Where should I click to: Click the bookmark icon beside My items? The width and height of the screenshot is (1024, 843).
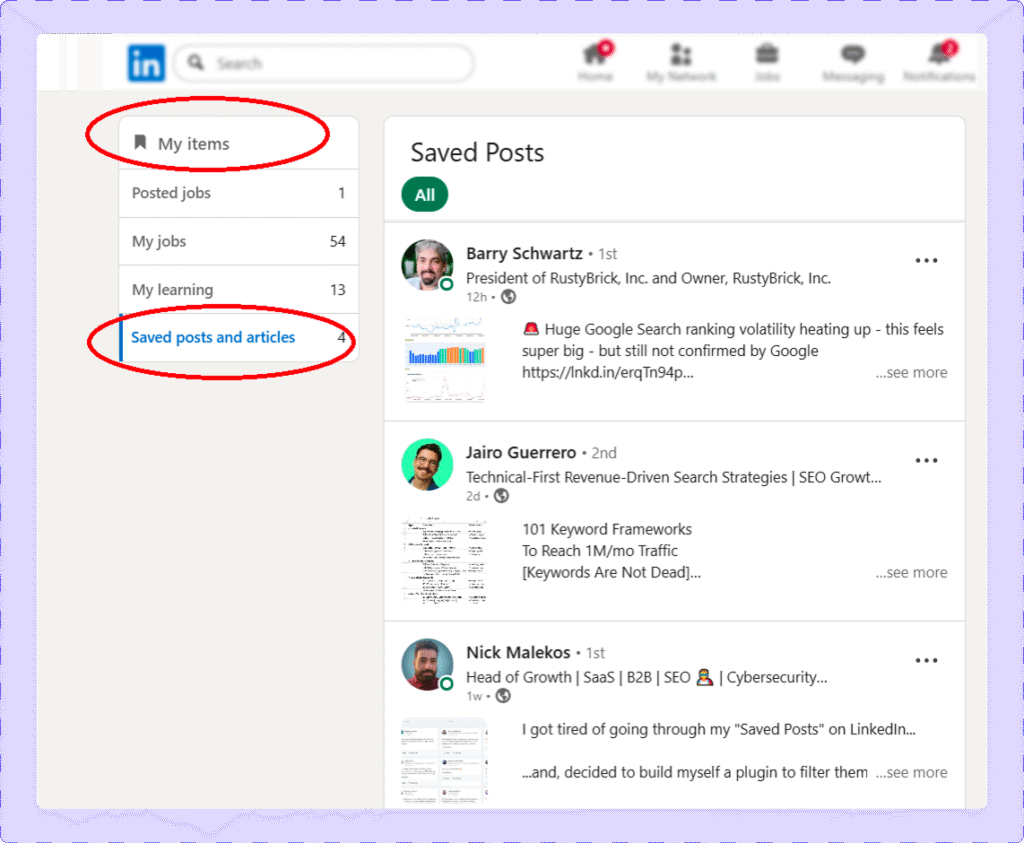[x=139, y=142]
